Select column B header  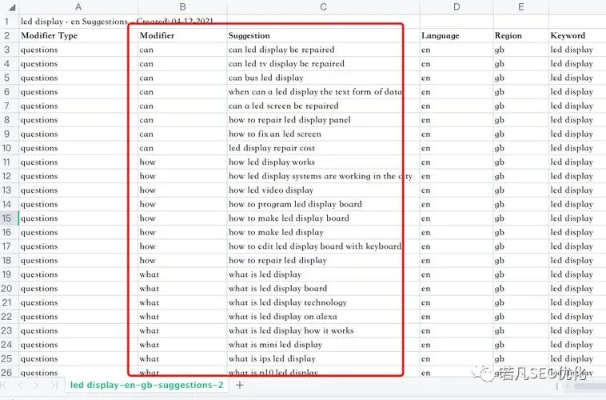[x=181, y=7]
